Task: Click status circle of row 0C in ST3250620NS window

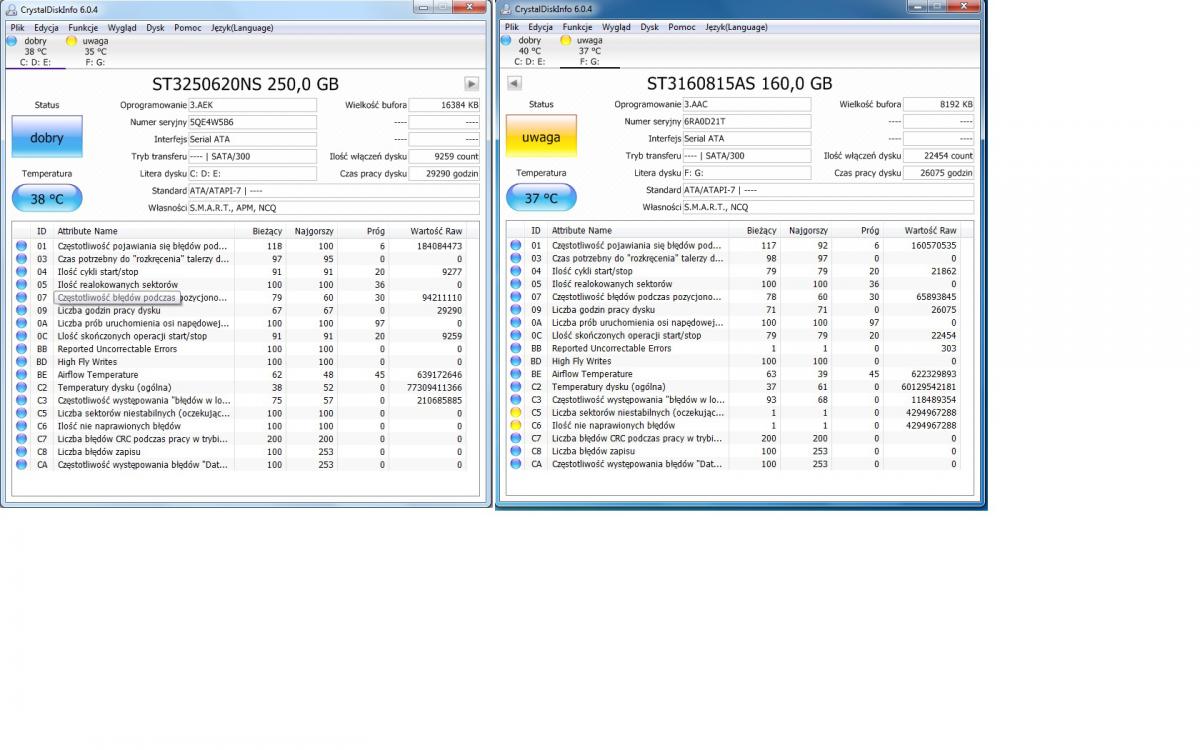Action: coord(21,336)
